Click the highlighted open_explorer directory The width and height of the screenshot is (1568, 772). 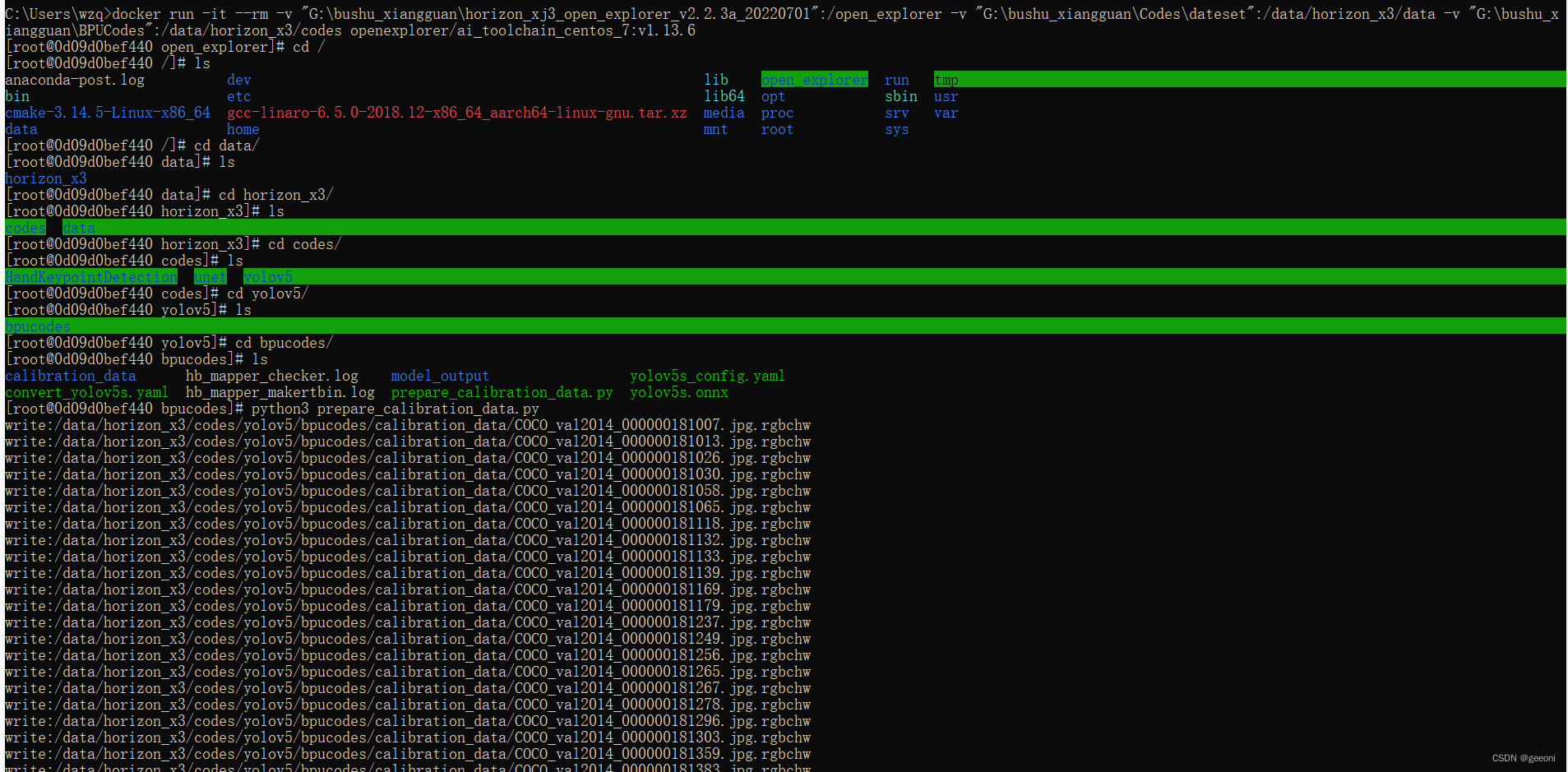[815, 80]
